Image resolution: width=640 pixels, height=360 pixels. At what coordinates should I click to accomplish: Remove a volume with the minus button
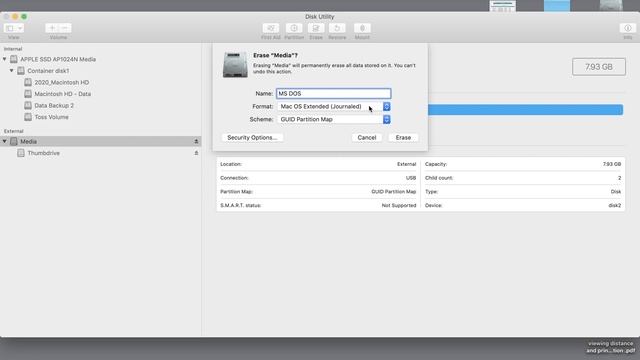pos(65,28)
